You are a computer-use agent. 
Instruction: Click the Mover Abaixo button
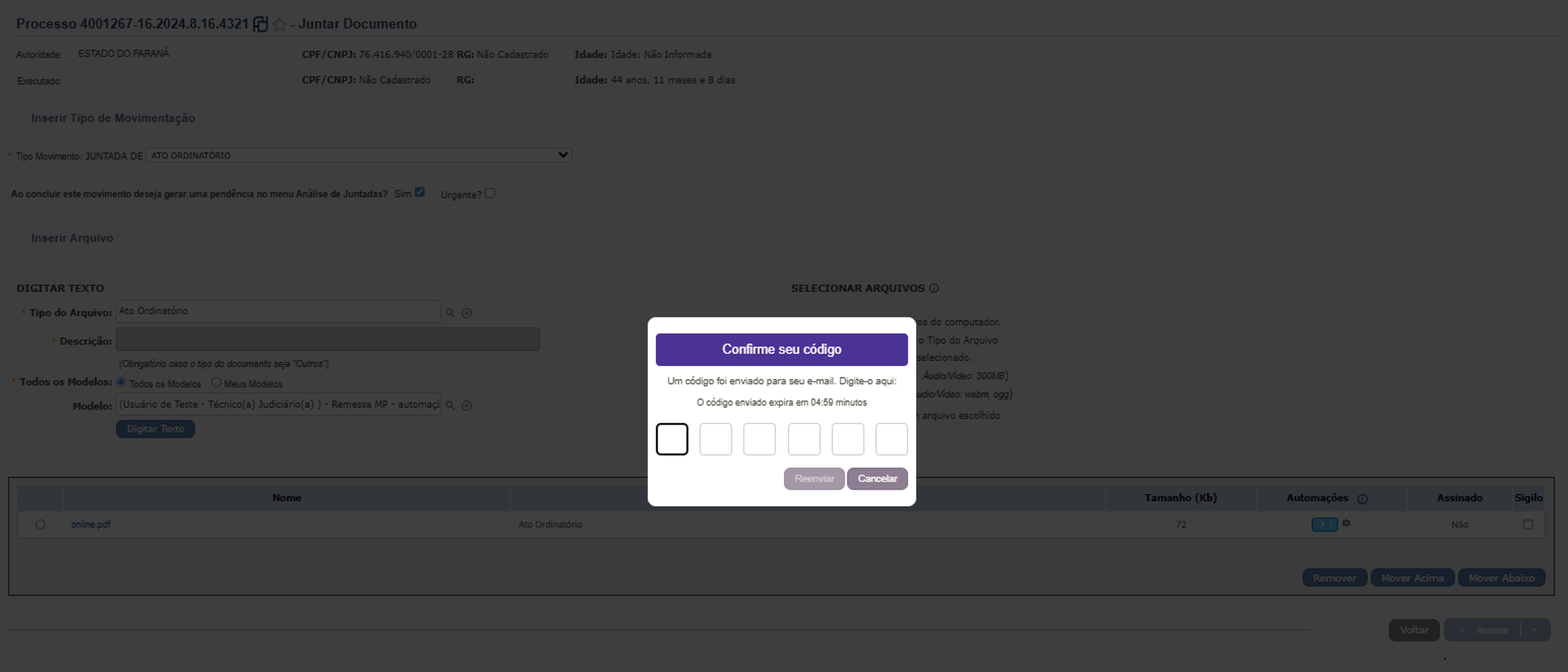pos(1502,578)
